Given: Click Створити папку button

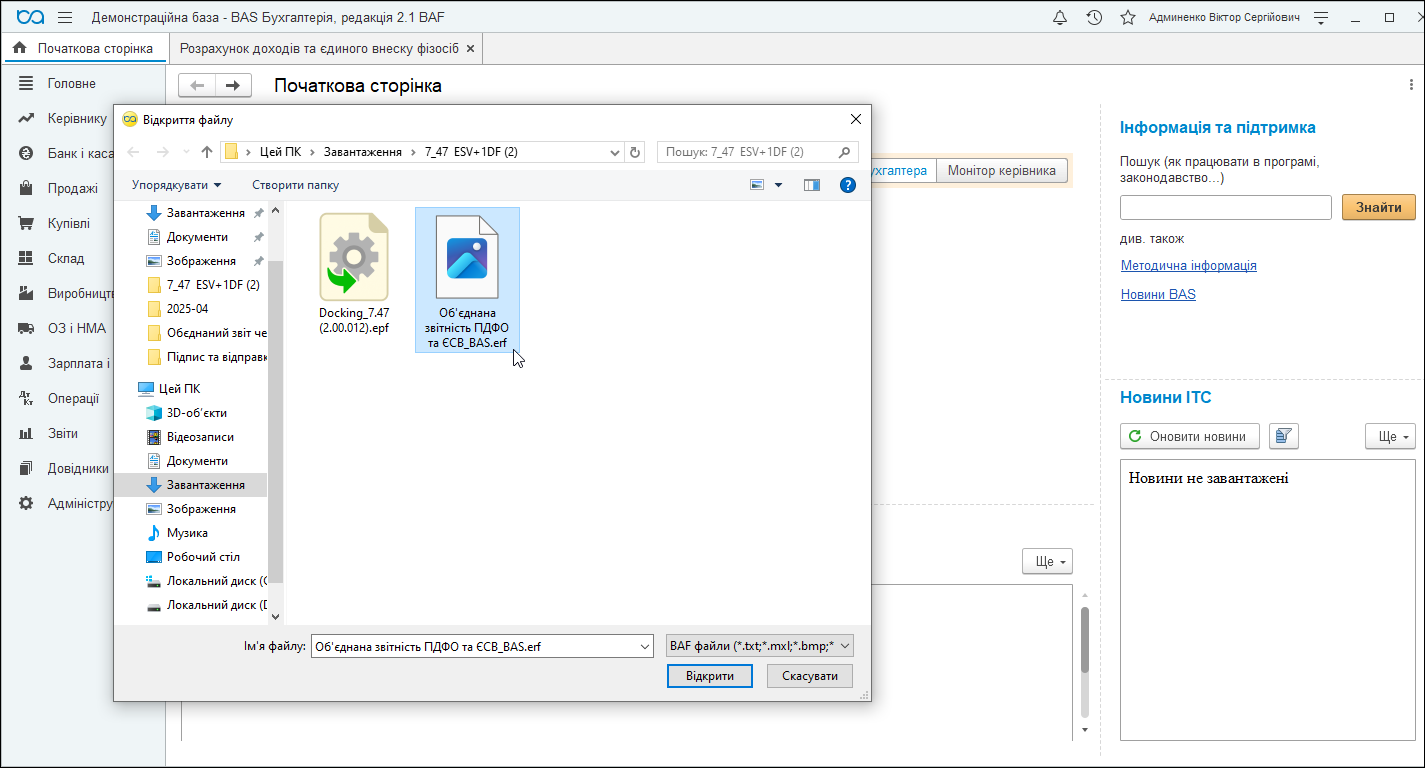Looking at the screenshot, I should (x=295, y=185).
